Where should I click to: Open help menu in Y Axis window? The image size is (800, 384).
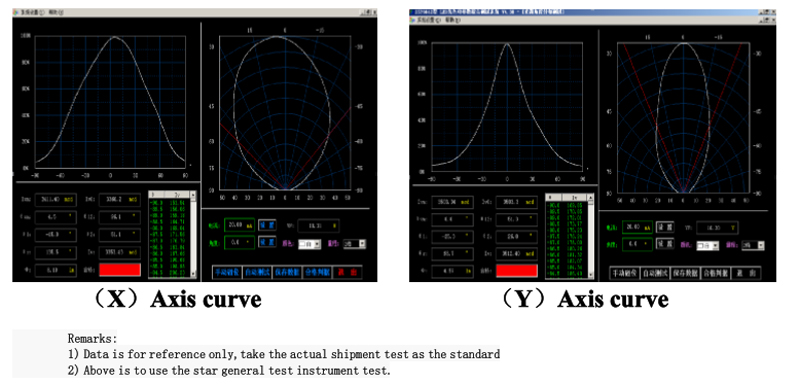(452, 20)
